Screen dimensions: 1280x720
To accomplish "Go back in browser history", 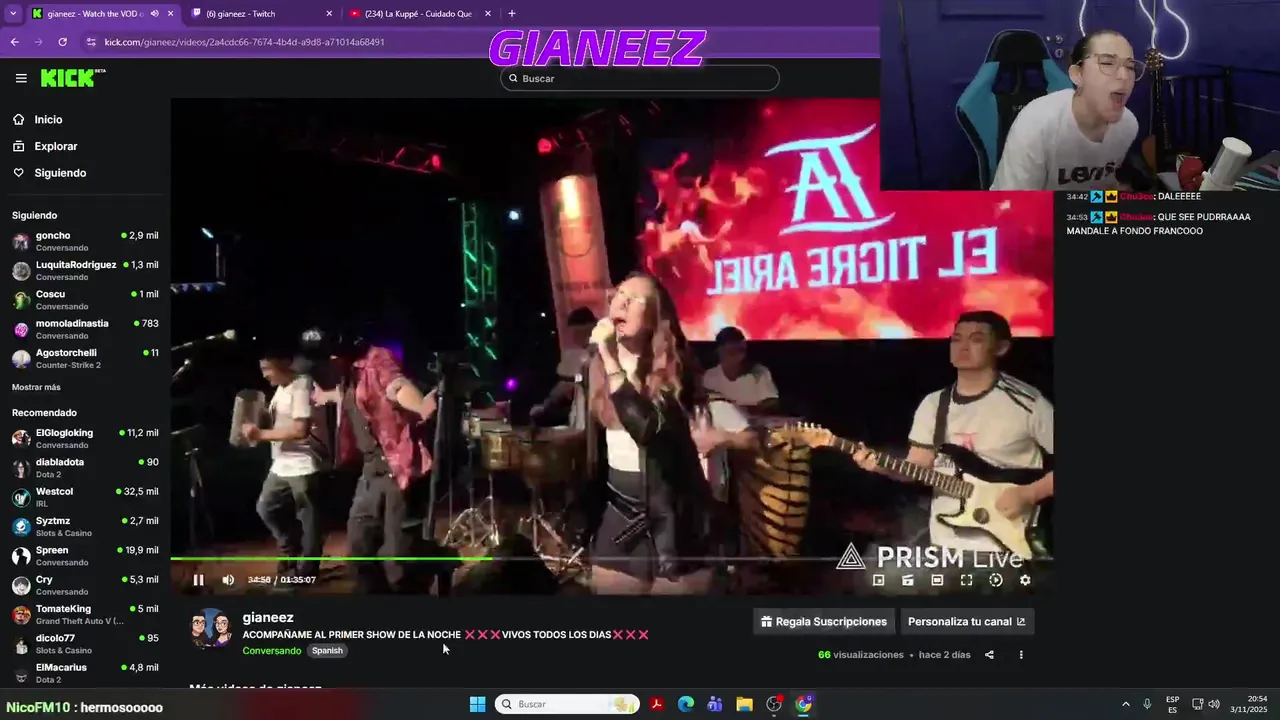I will [x=14, y=42].
